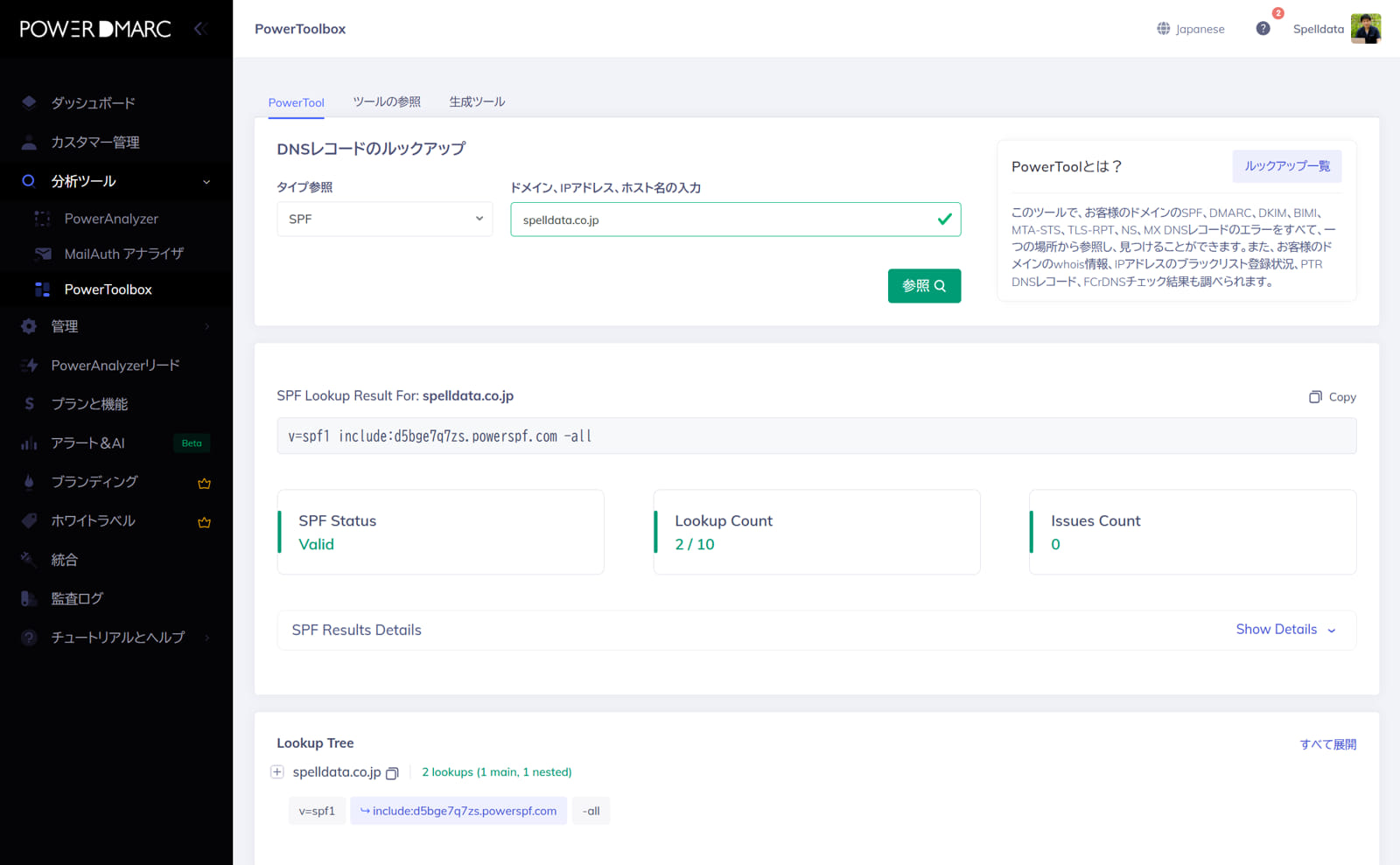
Task: Click Spelldata username text
Action: coord(1318,29)
